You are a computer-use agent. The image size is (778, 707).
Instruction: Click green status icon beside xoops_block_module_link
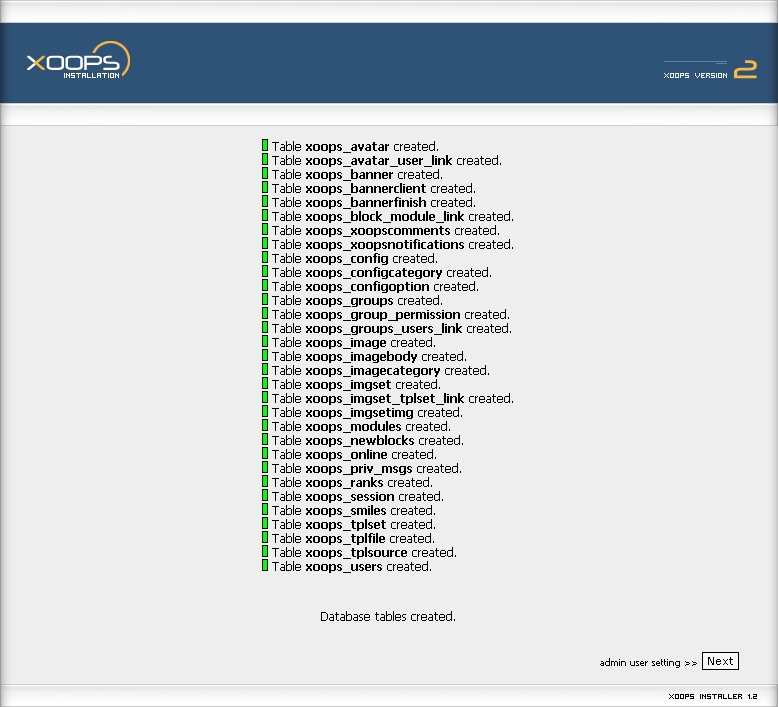[x=265, y=215]
